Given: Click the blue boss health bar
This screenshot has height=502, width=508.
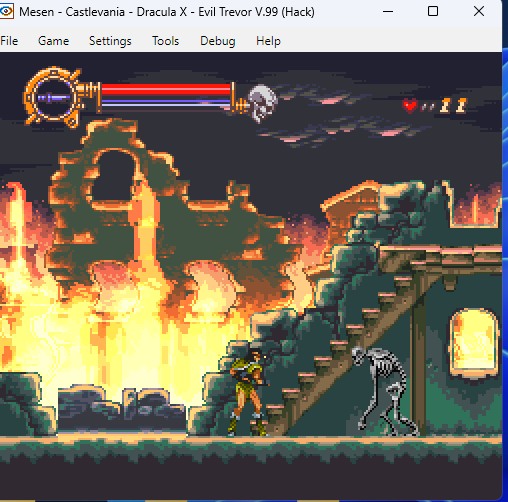Looking at the screenshot, I should click(166, 102).
